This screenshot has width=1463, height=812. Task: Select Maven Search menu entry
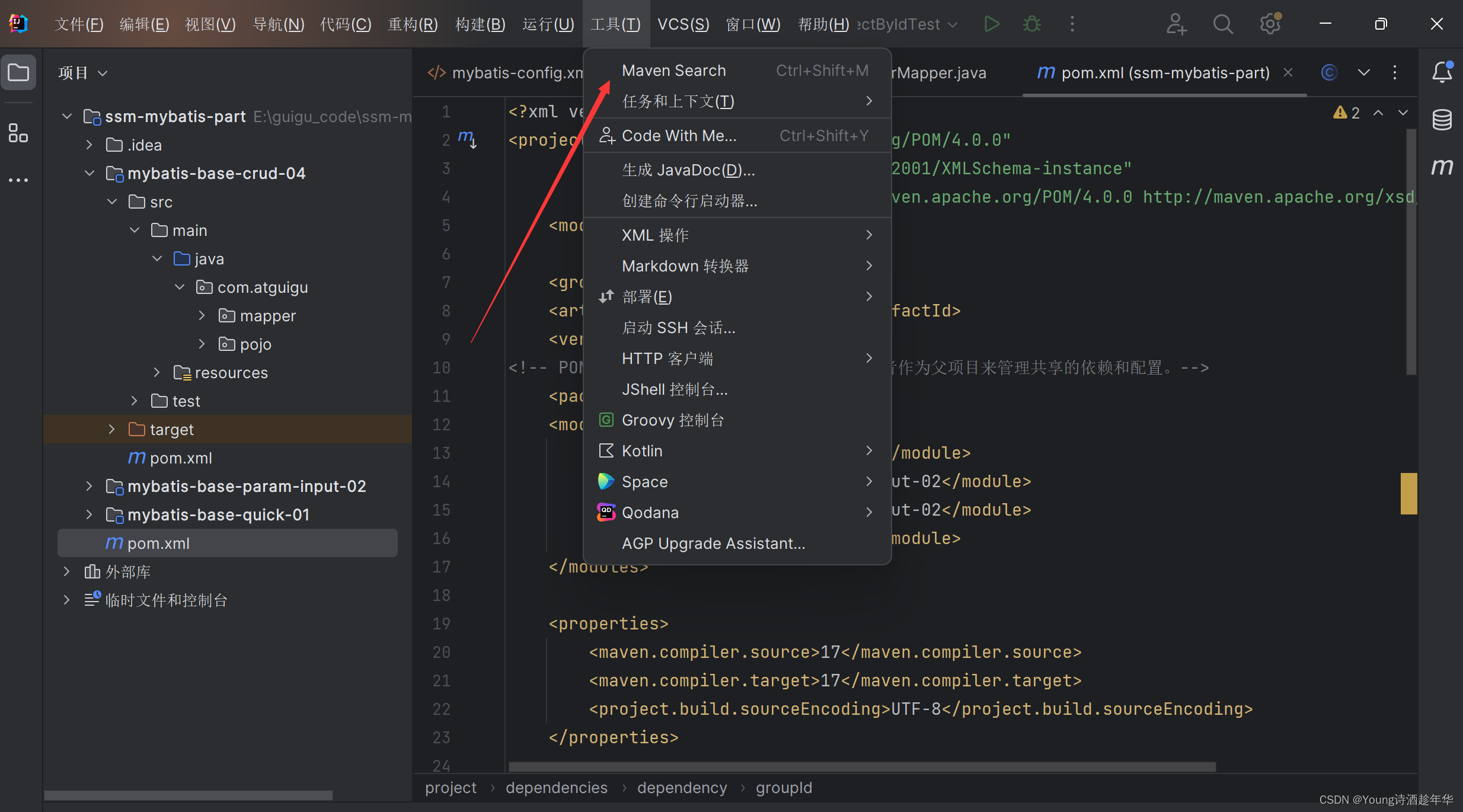pos(673,71)
